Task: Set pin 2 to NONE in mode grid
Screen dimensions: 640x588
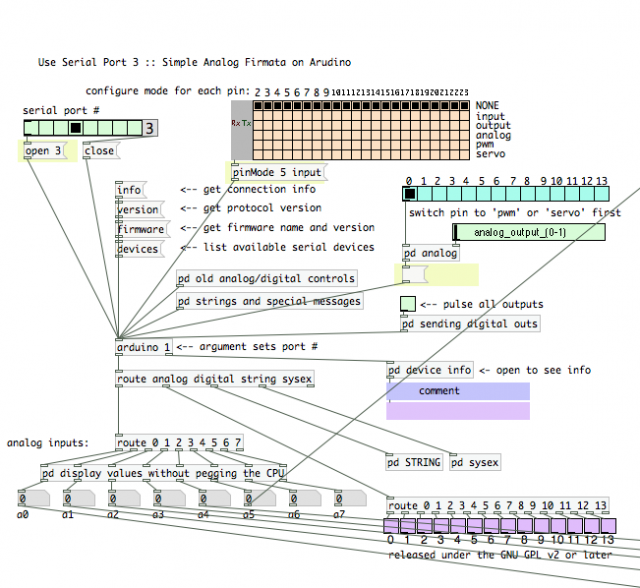Action: 258,106
